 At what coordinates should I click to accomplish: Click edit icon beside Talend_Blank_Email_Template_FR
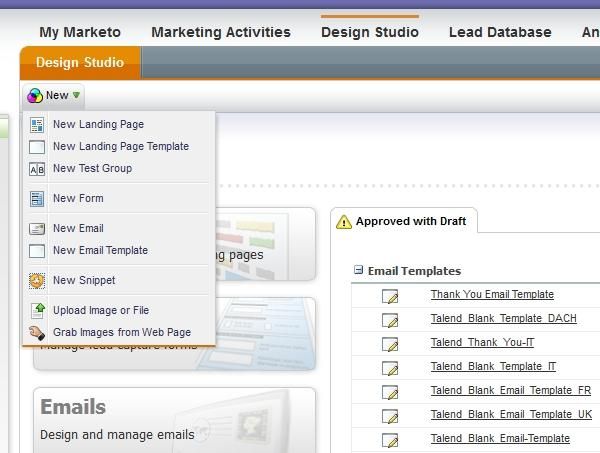[x=390, y=392]
